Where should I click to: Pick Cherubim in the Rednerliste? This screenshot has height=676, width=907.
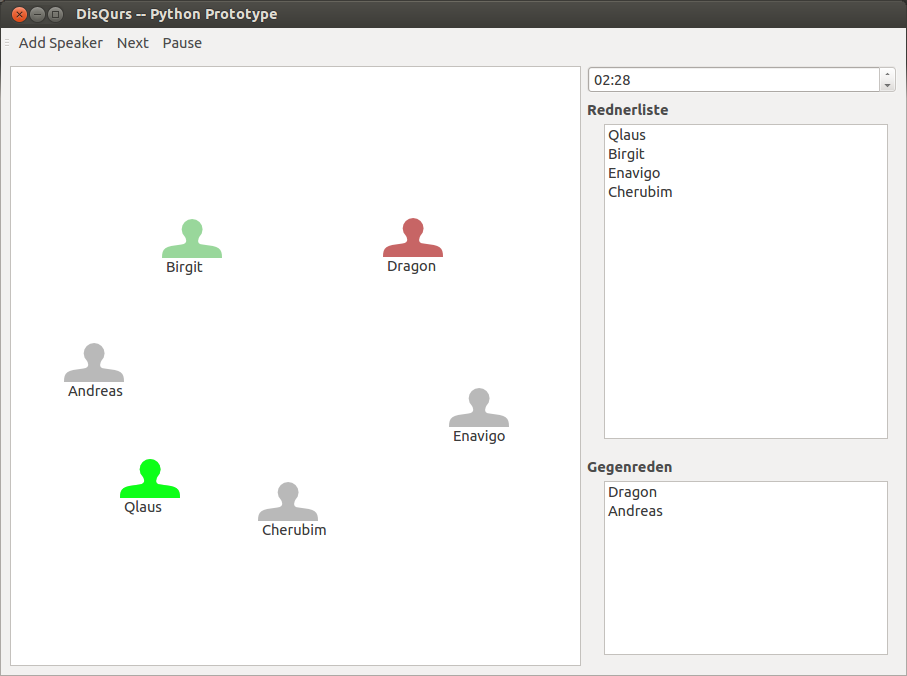(x=640, y=192)
